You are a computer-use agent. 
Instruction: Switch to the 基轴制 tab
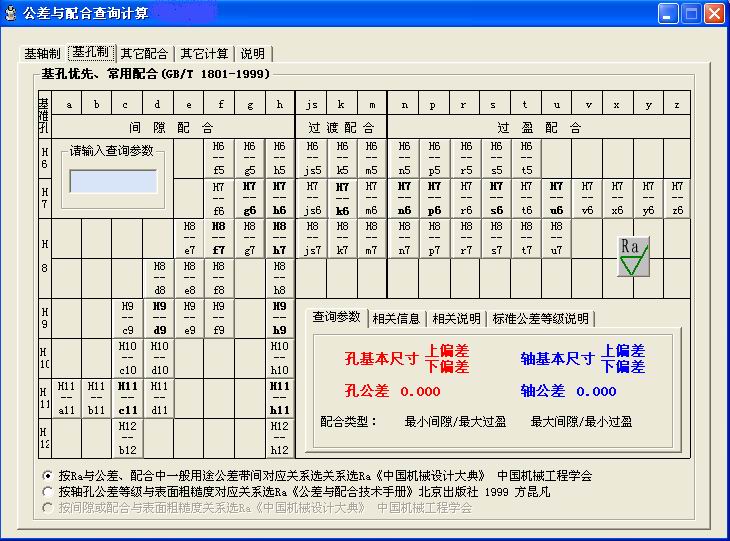tap(42, 54)
